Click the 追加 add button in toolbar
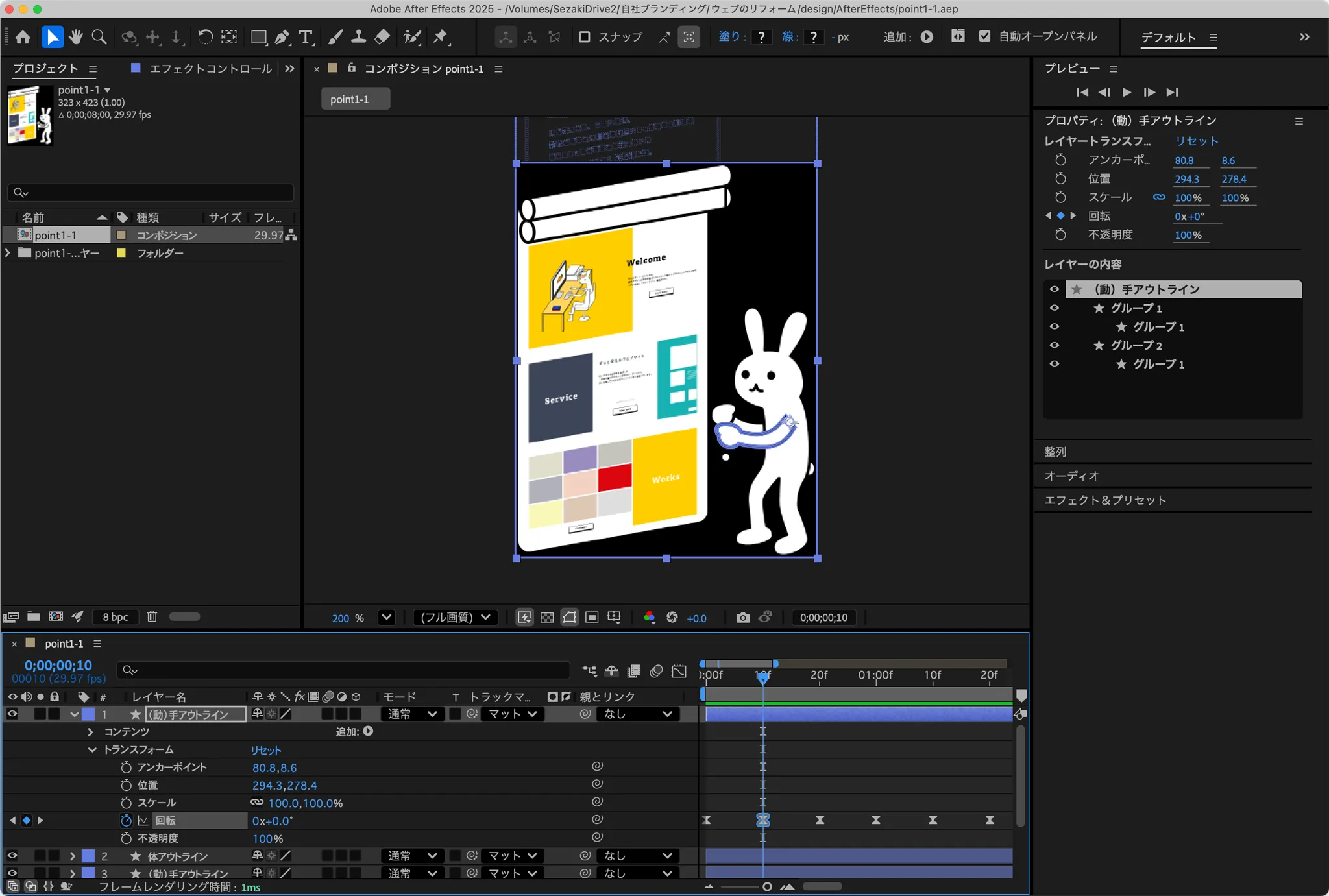The height and width of the screenshot is (896, 1329). pyautogui.click(x=927, y=37)
